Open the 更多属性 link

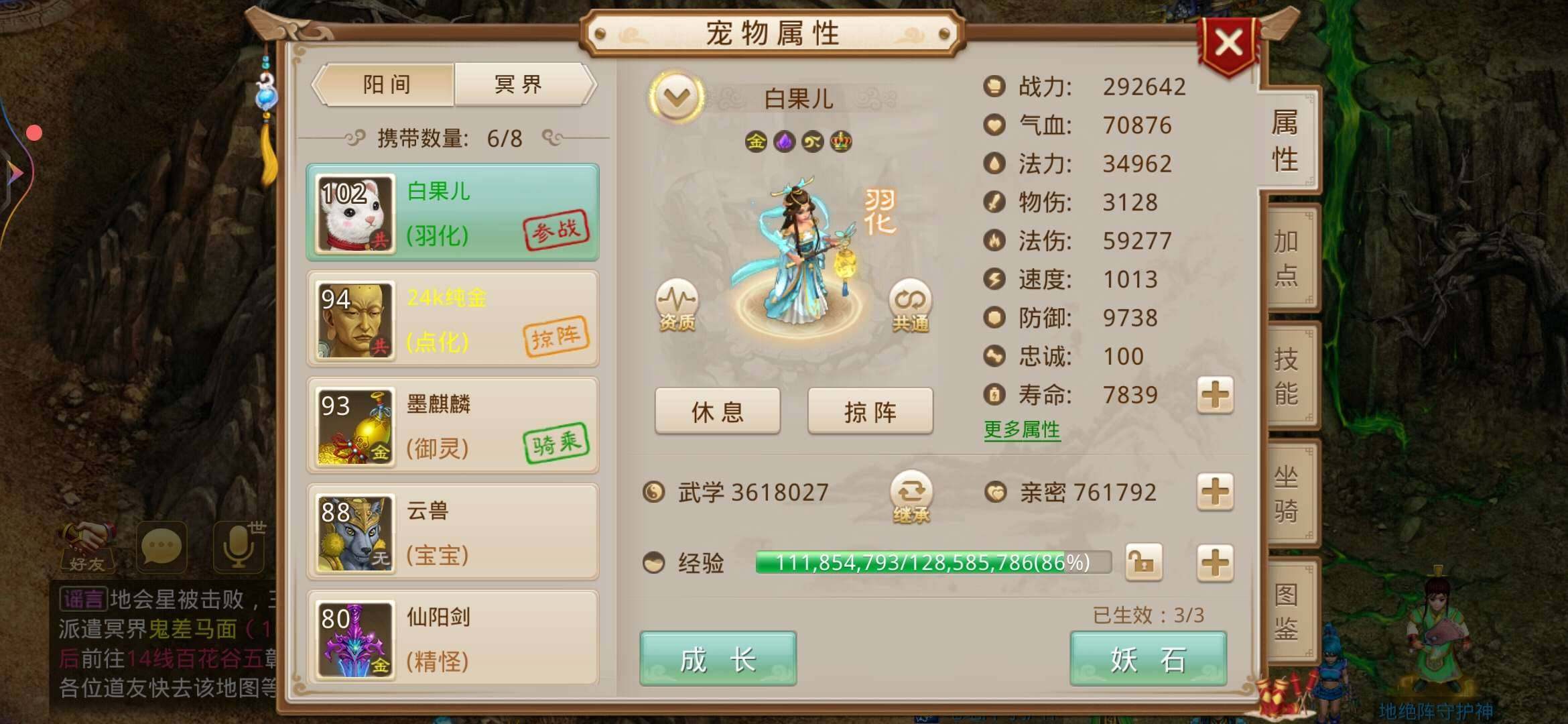click(x=1022, y=430)
